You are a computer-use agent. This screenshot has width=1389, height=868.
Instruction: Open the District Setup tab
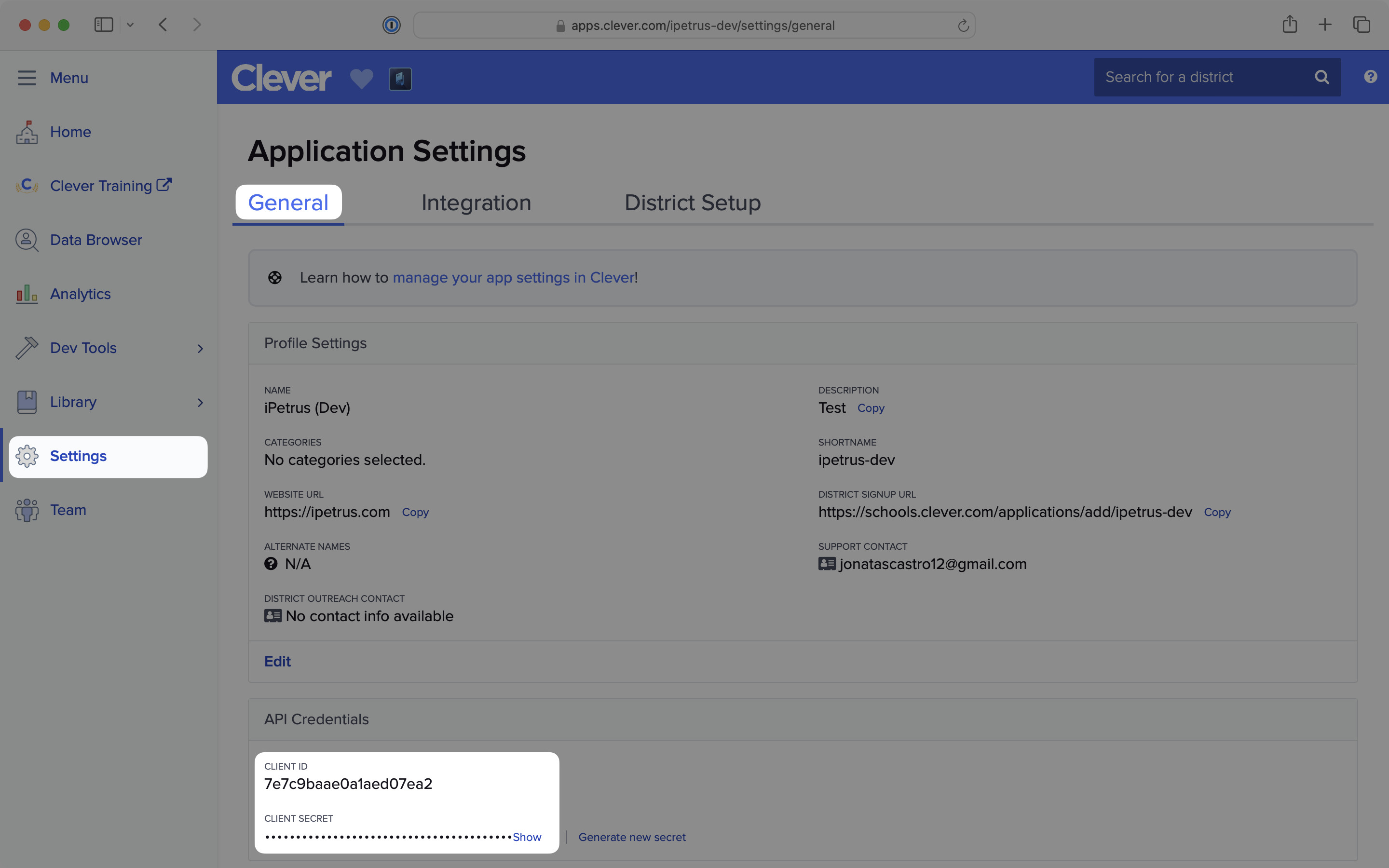pos(692,202)
